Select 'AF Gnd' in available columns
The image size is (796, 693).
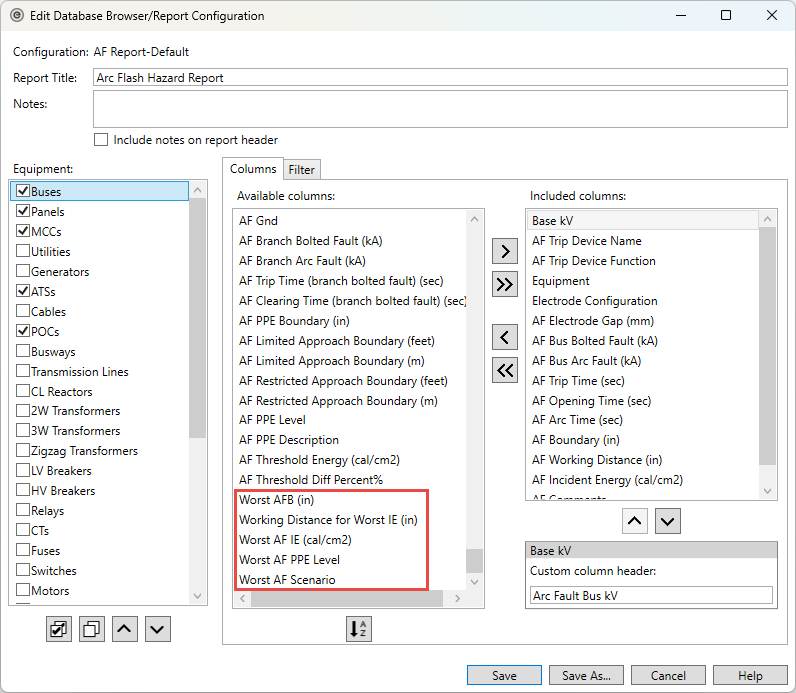coord(258,221)
